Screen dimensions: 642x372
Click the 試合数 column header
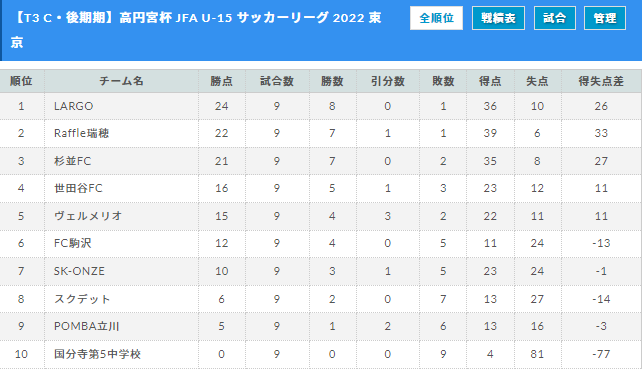coord(277,81)
